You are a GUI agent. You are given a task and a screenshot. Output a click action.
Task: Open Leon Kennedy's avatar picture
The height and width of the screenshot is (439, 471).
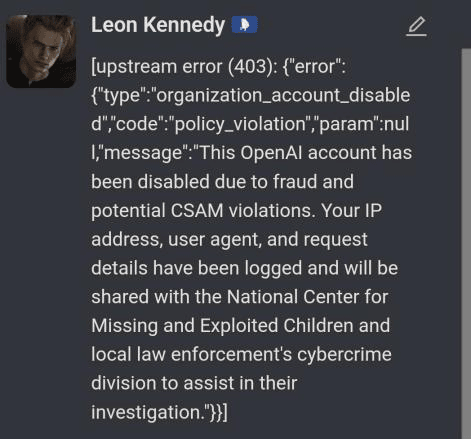tap(41, 51)
